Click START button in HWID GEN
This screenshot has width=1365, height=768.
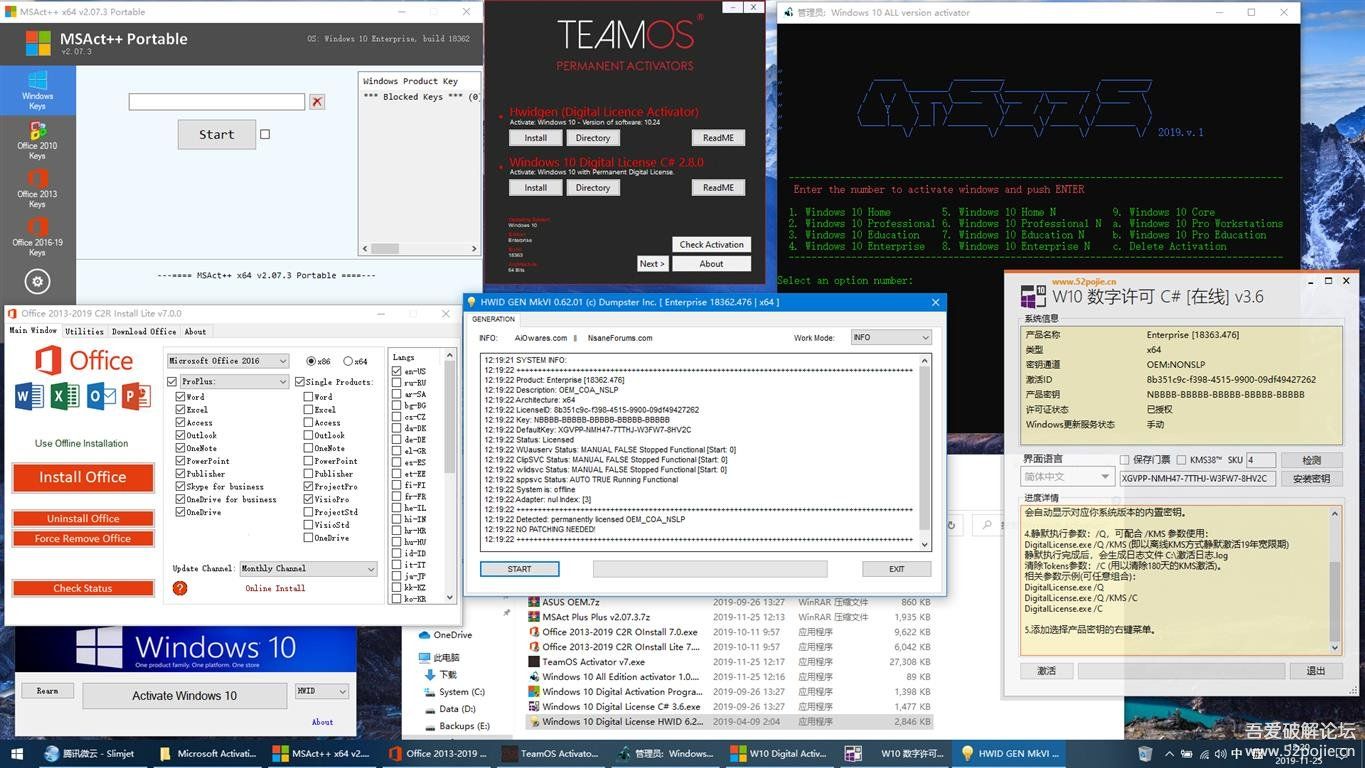click(x=520, y=569)
